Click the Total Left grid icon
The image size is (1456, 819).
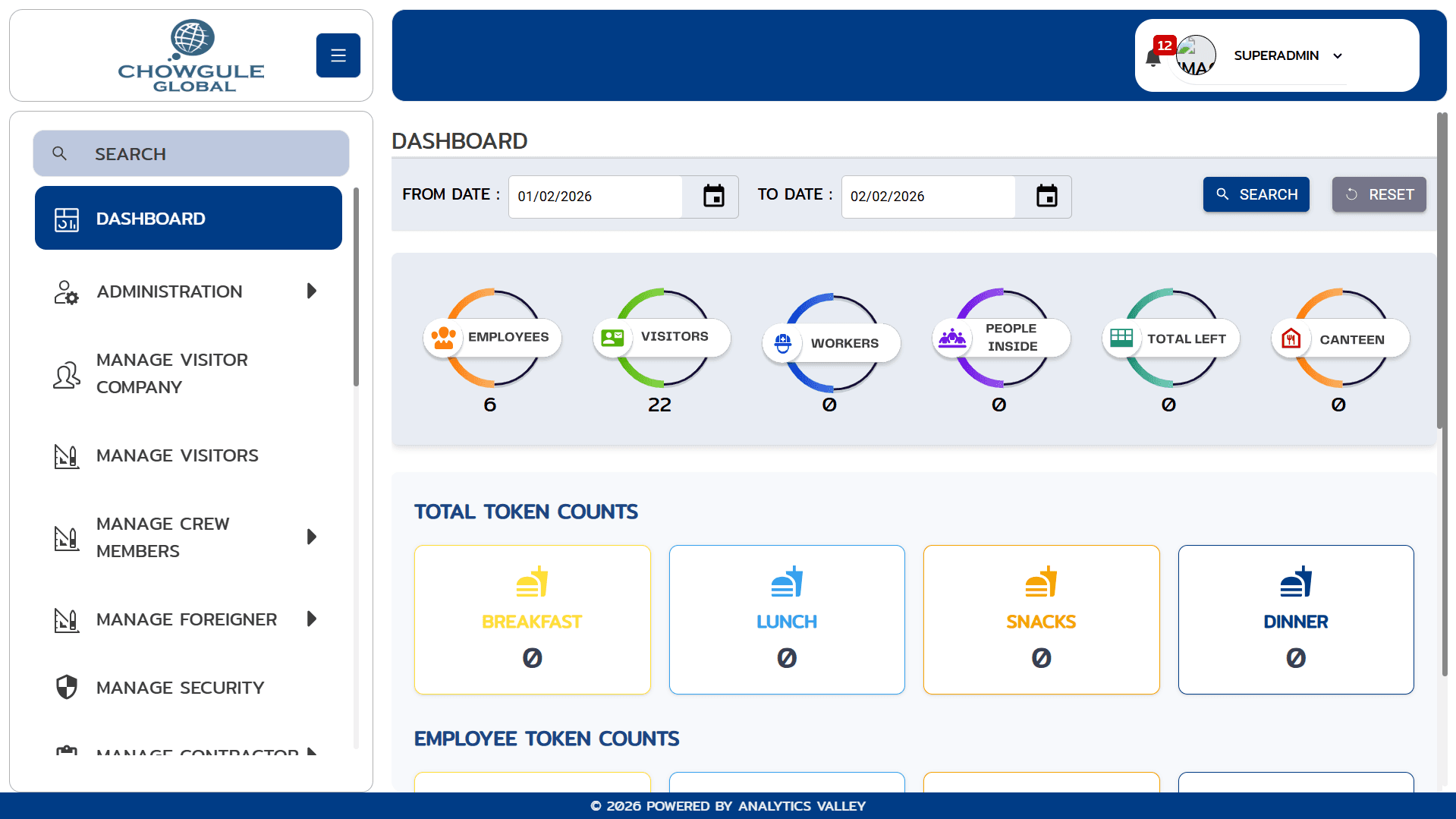click(1121, 338)
